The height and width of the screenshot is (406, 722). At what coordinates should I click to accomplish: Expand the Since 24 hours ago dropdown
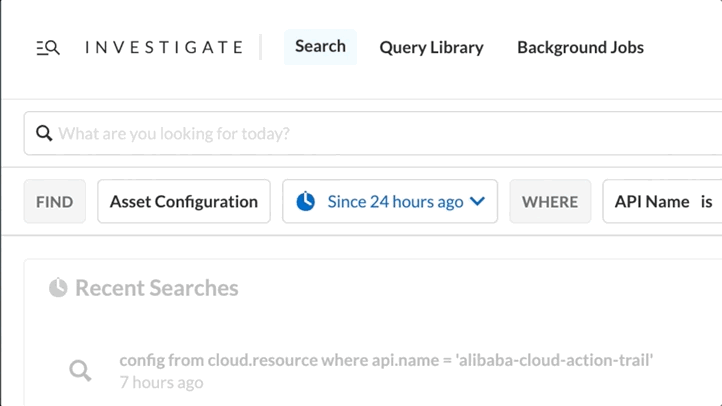pos(390,202)
